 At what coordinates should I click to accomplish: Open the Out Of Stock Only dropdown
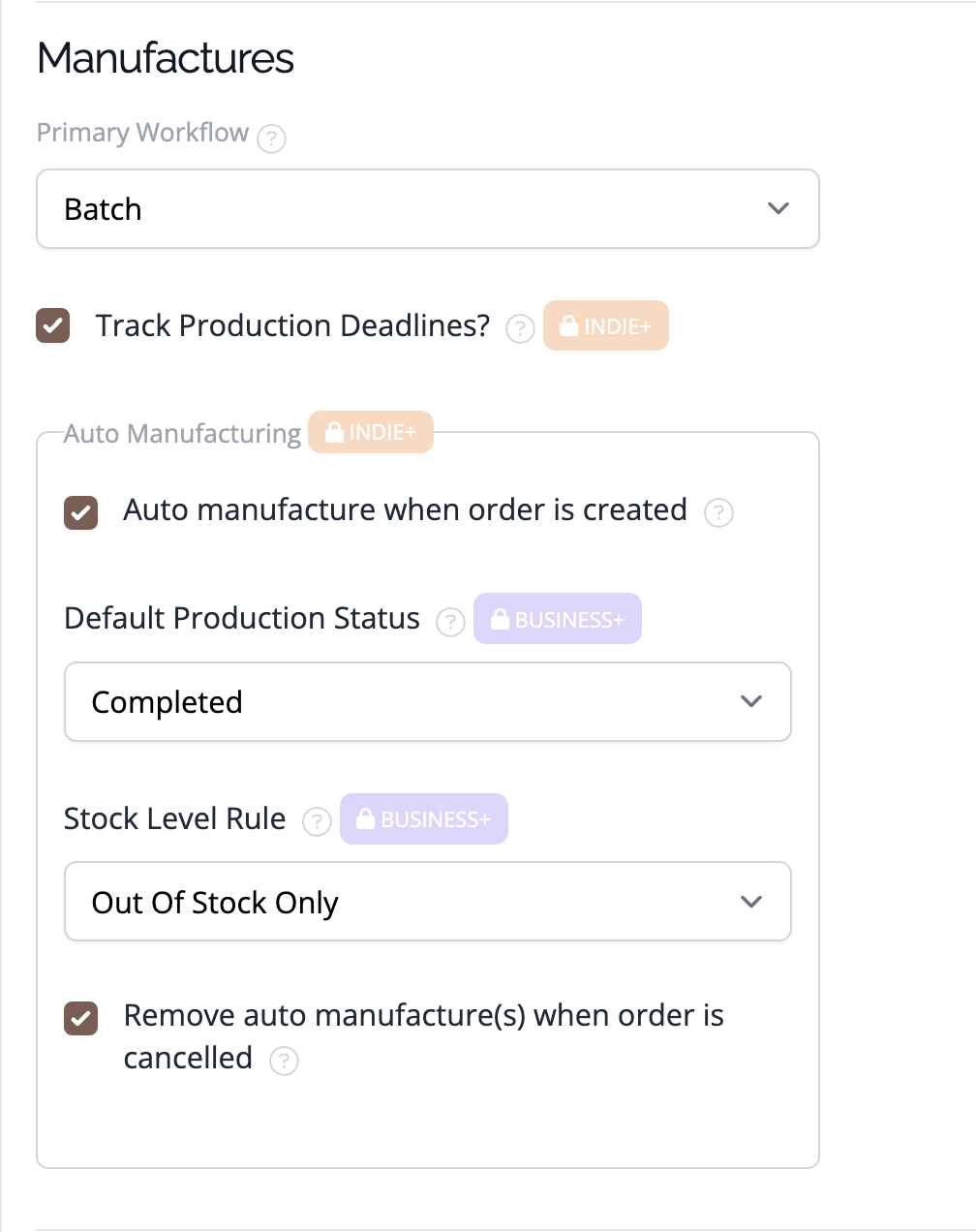[x=428, y=902]
